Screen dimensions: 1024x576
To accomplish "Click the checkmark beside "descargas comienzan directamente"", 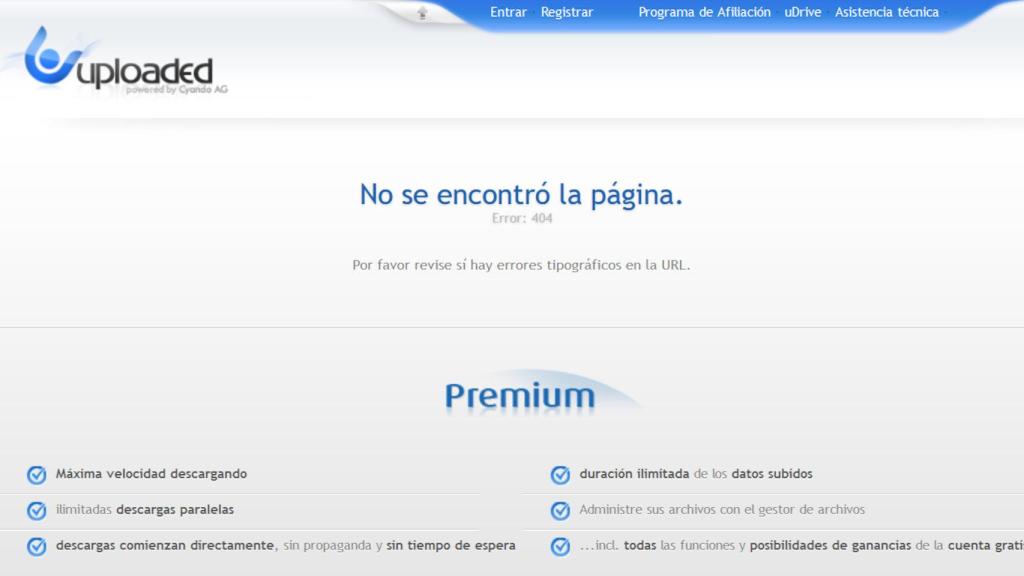I will [34, 545].
